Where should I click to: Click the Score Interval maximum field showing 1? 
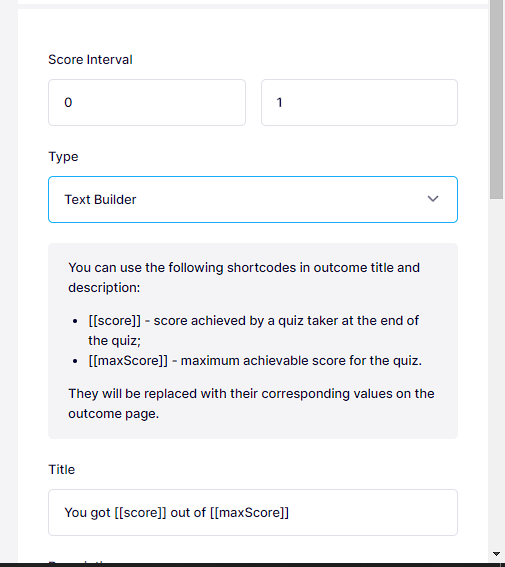click(359, 103)
